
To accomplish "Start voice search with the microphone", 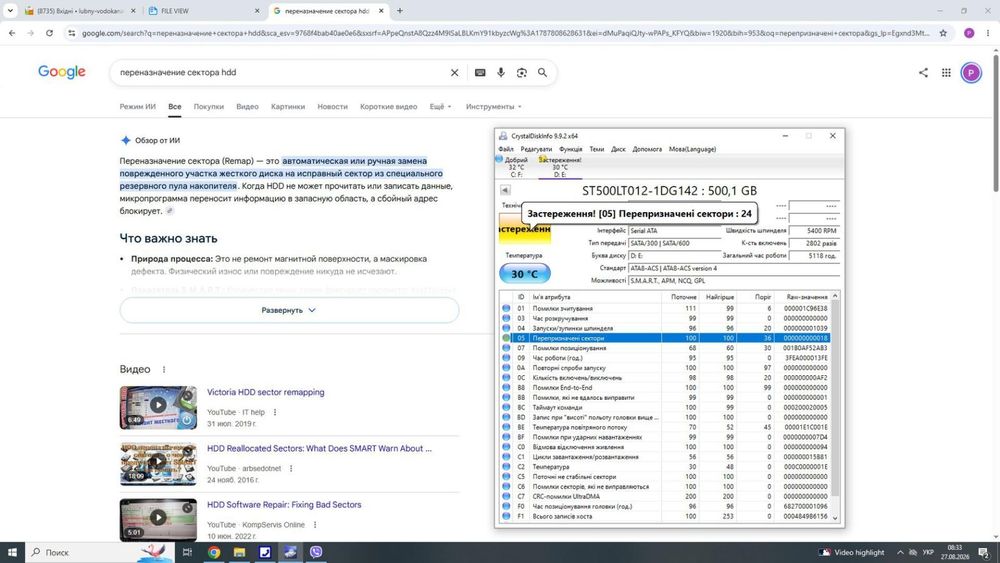I will click(501, 73).
